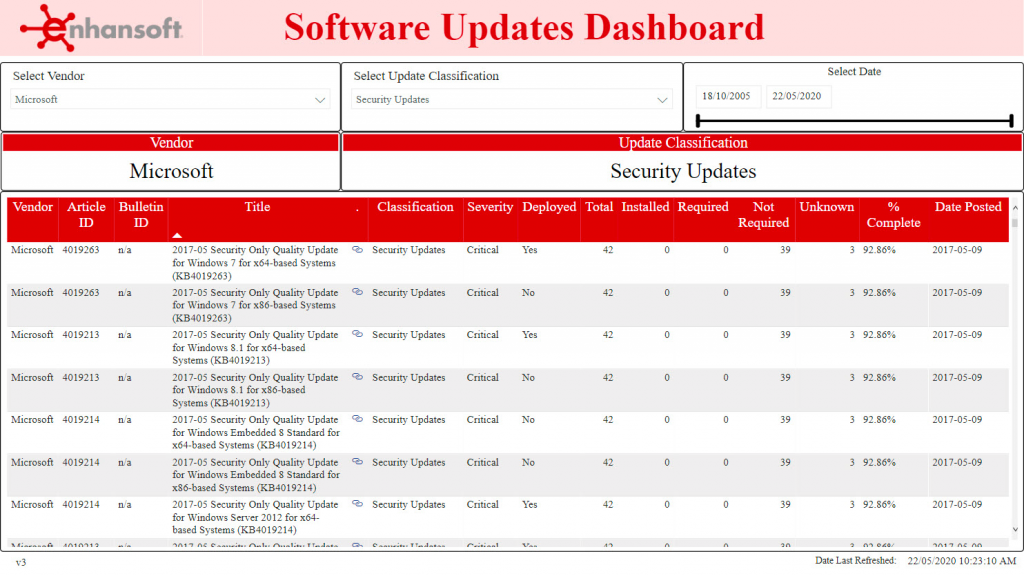Select title Windows Embedded 8 Standard x64-based
This screenshot has width=1024, height=576.
(256, 432)
